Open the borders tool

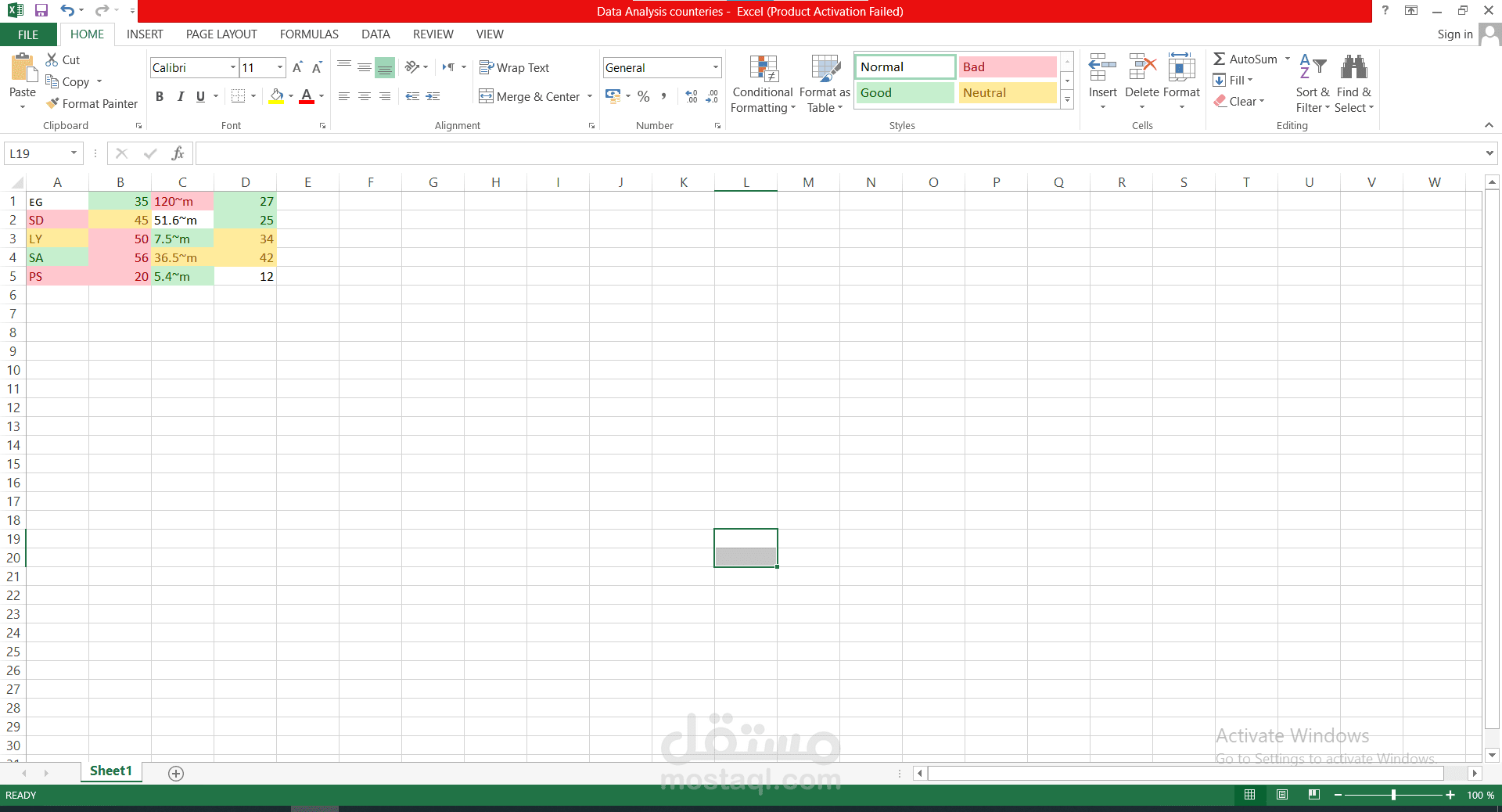pos(239,96)
